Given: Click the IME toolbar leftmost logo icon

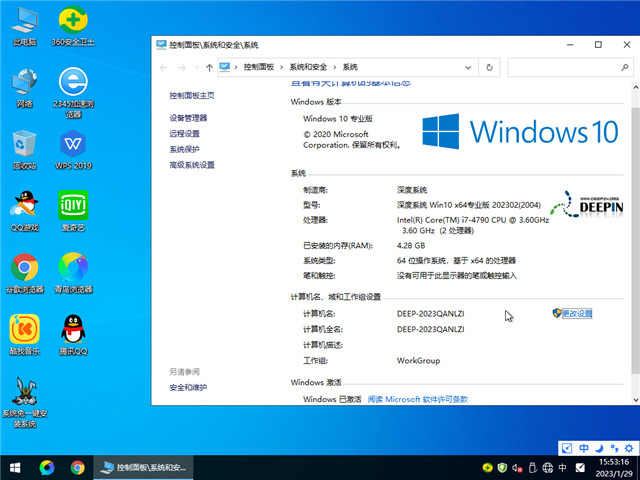Looking at the screenshot, I should [567, 448].
